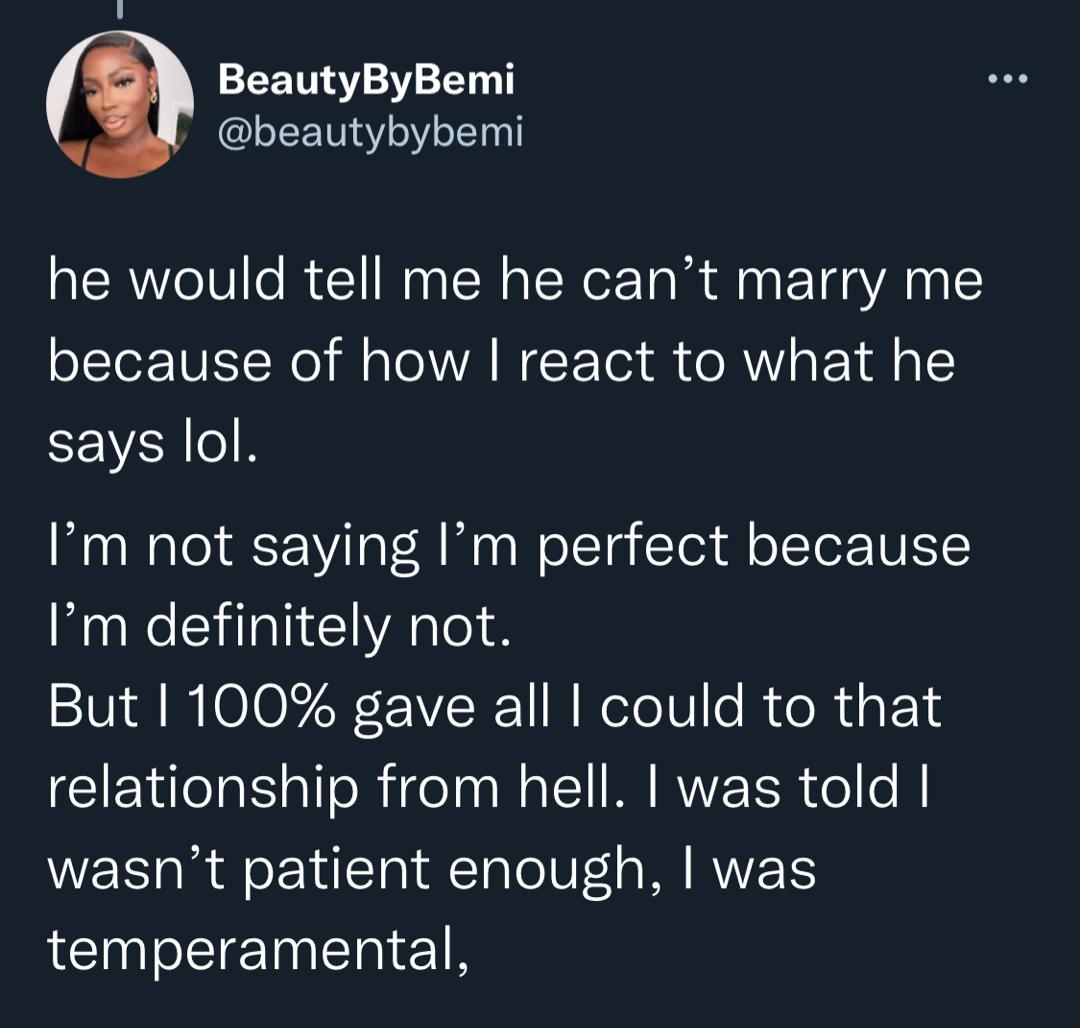The width and height of the screenshot is (1080, 1028).
Task: Click the text "says lol."
Action: pos(153,440)
